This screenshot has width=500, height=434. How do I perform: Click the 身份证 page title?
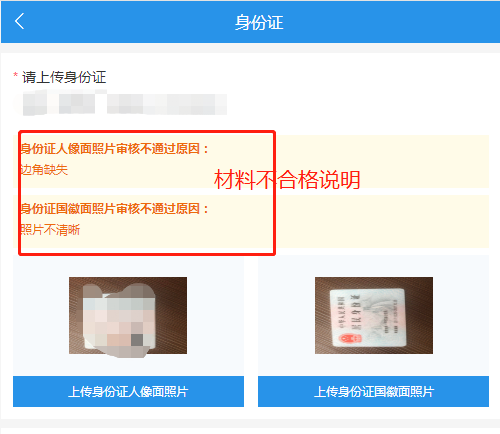259,23
